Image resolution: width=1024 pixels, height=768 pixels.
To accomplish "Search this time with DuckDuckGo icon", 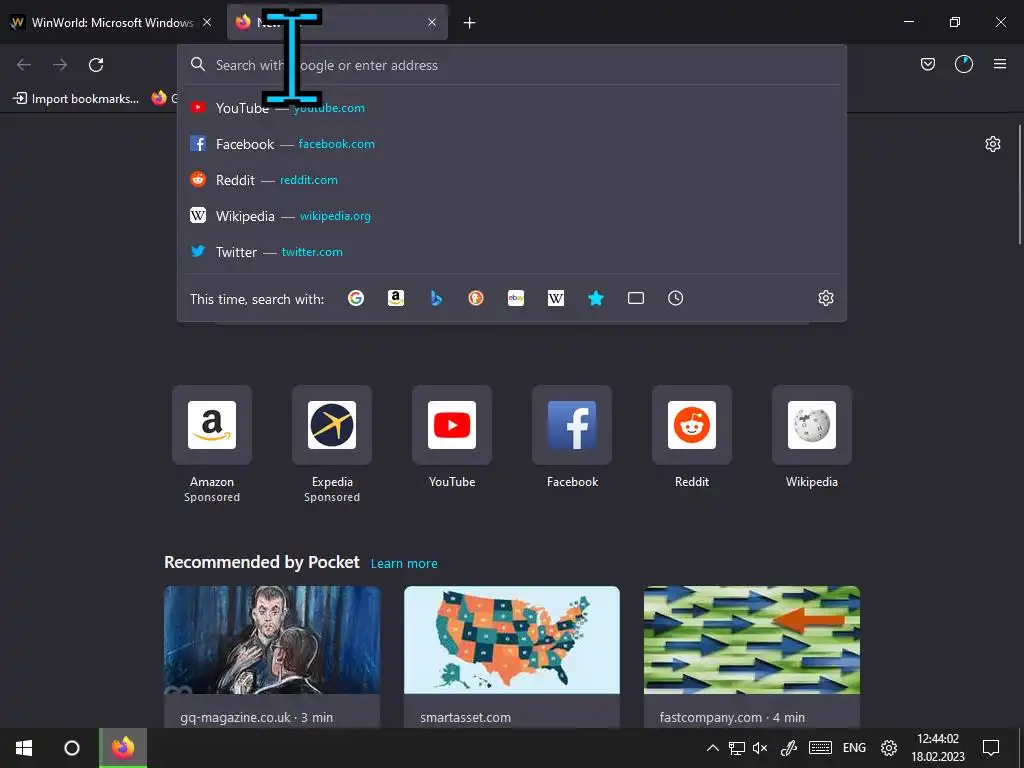I will tap(476, 298).
